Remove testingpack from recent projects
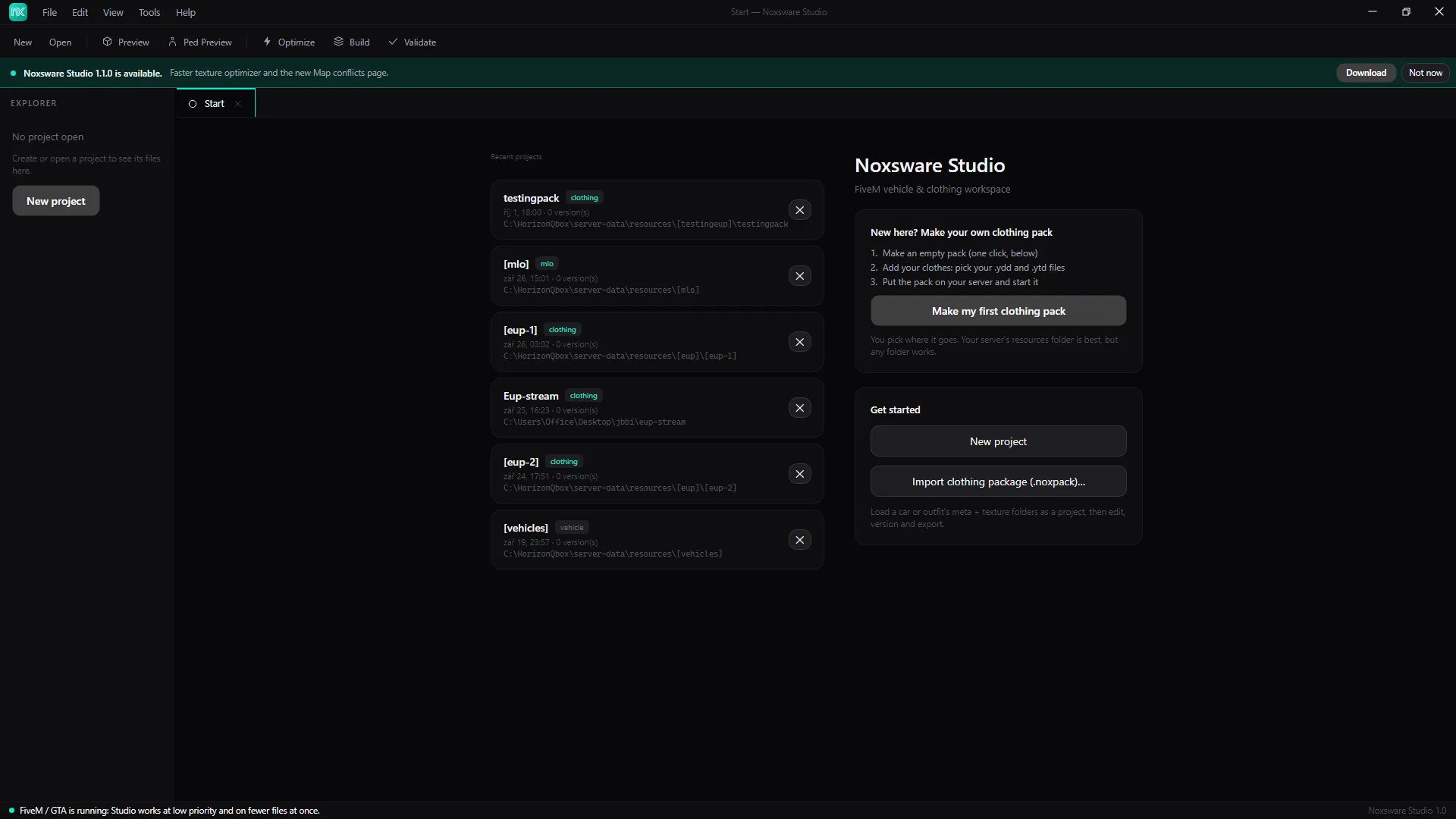The height and width of the screenshot is (819, 1456). [x=799, y=210]
